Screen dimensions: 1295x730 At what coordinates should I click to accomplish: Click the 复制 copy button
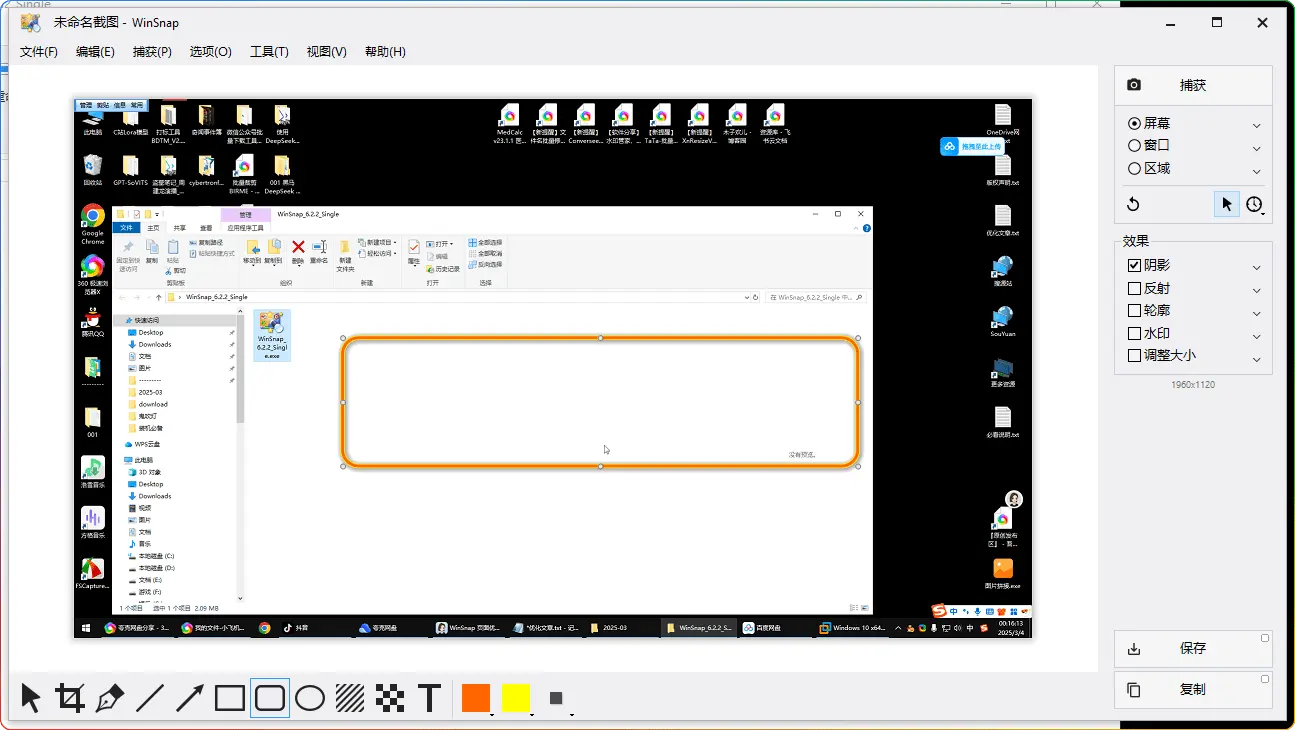pos(1192,689)
